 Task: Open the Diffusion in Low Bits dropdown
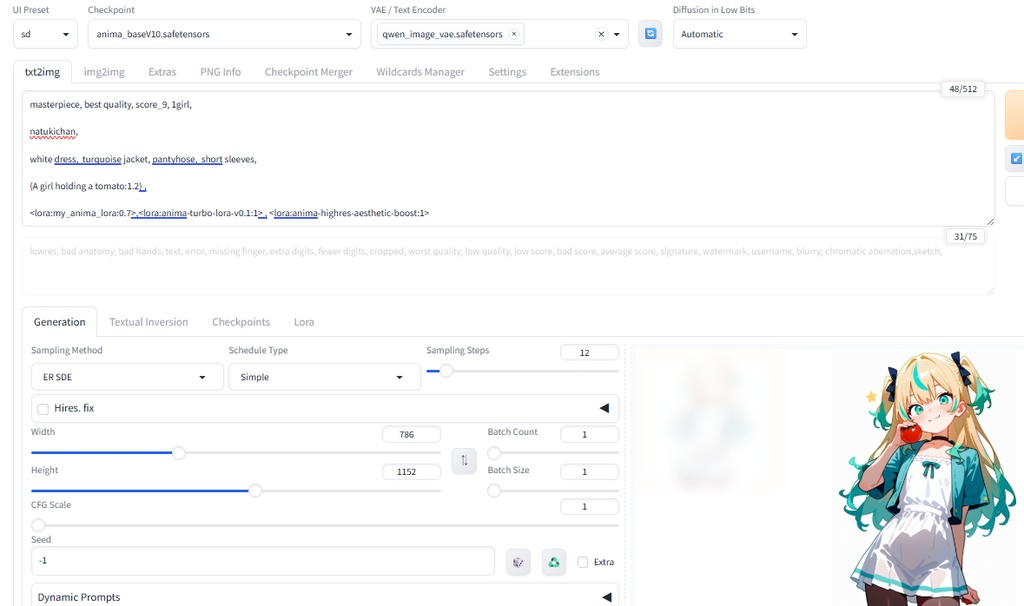pyautogui.click(x=739, y=34)
